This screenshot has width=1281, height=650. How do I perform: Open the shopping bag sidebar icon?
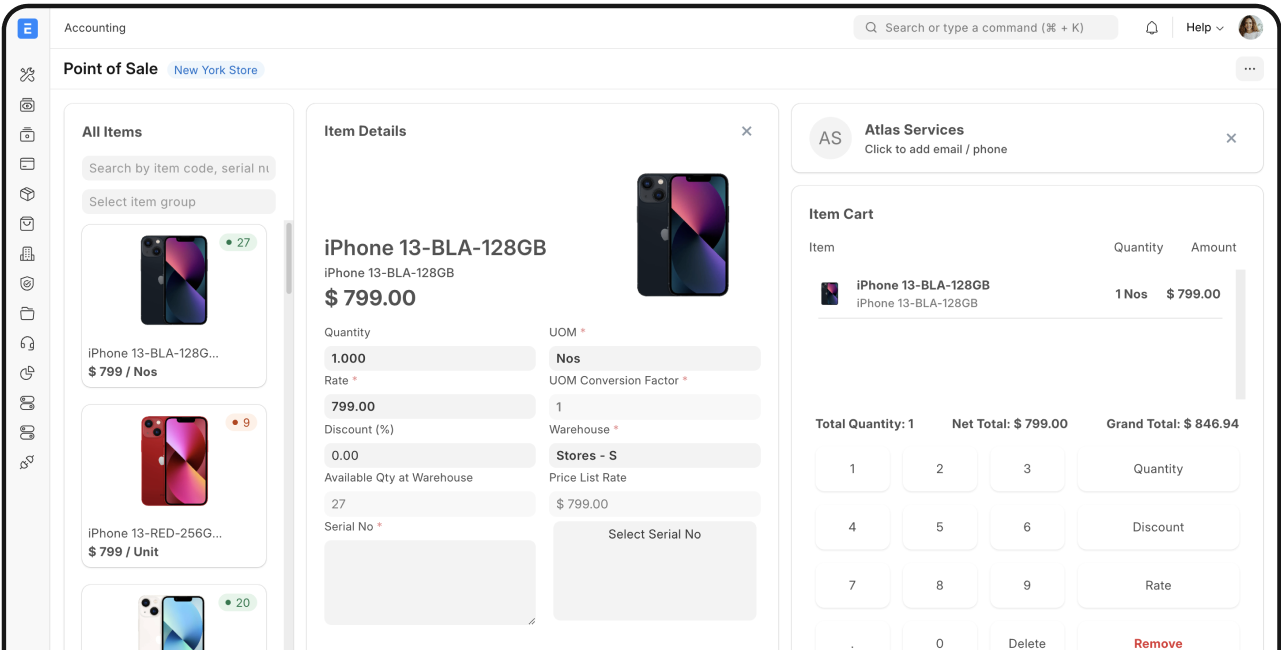point(27,224)
